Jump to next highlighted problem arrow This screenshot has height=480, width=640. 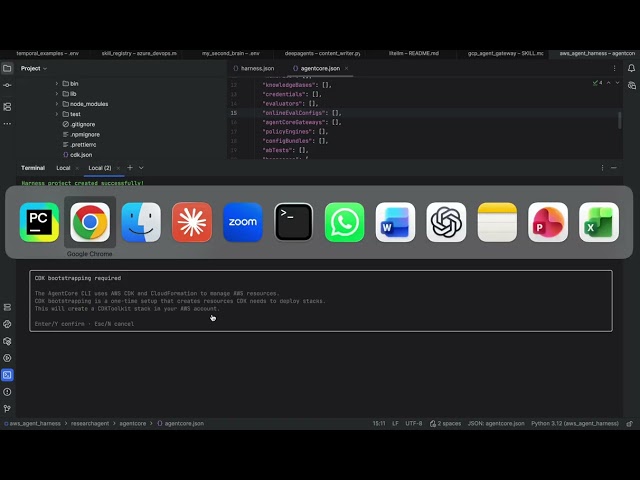[x=618, y=83]
